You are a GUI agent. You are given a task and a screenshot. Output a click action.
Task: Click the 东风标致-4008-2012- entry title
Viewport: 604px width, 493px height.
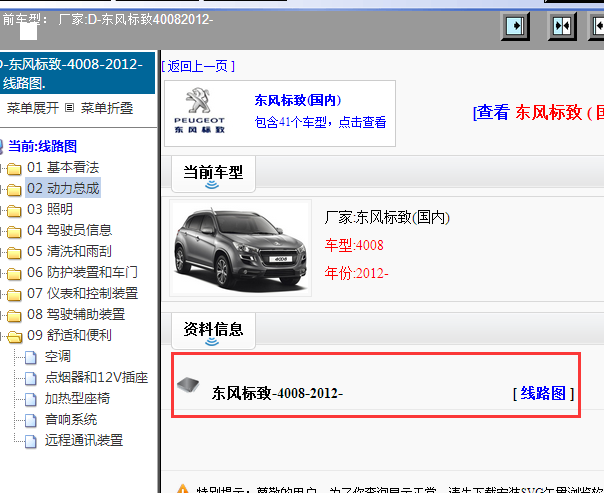[277, 393]
